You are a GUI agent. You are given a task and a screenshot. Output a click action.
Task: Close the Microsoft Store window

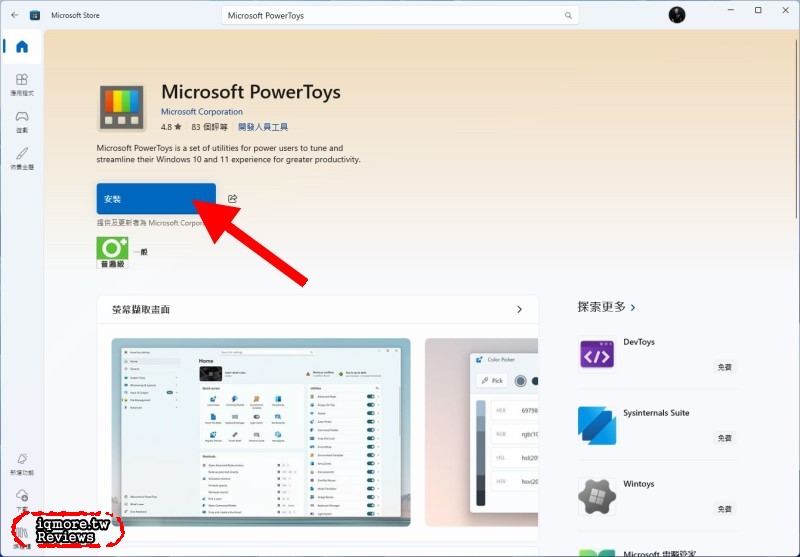pyautogui.click(x=785, y=10)
